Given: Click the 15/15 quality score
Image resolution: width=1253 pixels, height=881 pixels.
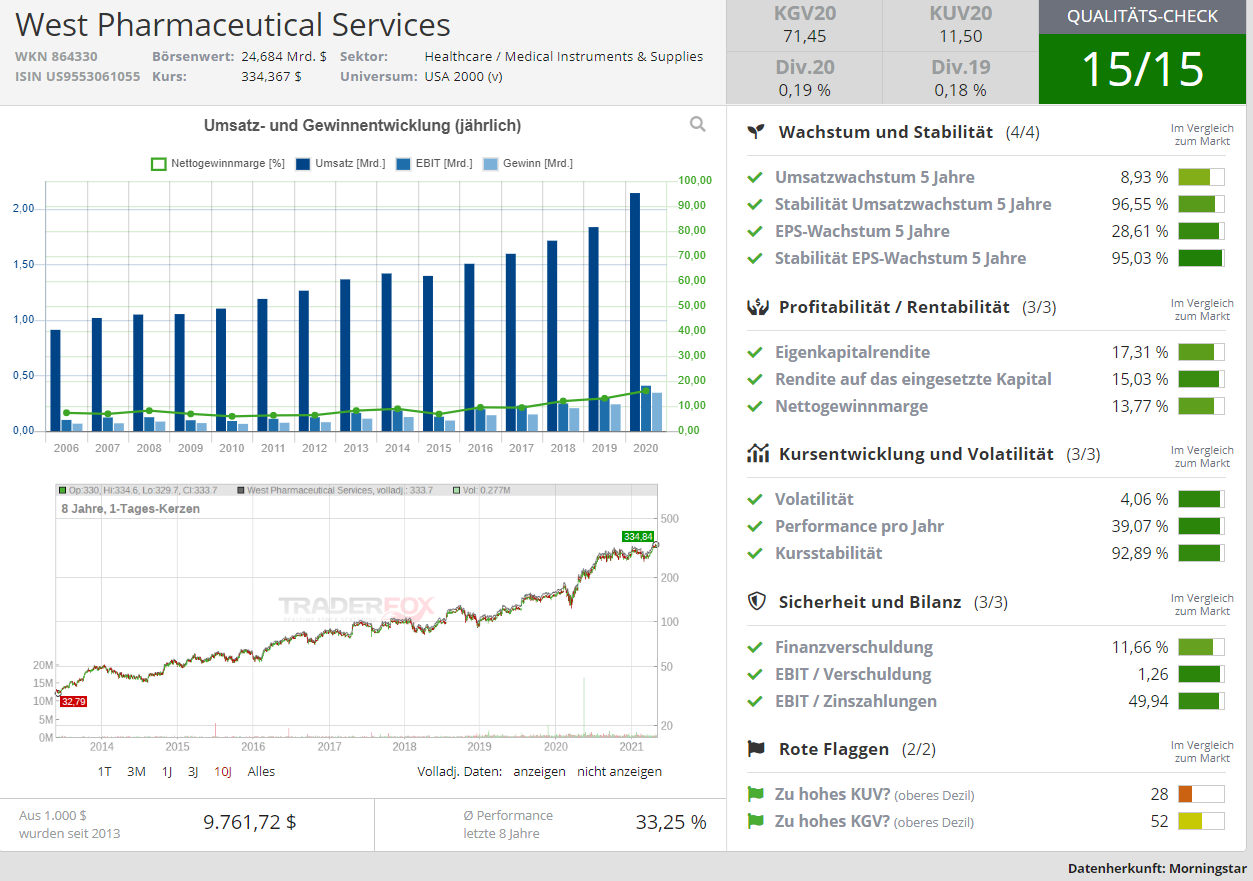Looking at the screenshot, I should click(1143, 69).
